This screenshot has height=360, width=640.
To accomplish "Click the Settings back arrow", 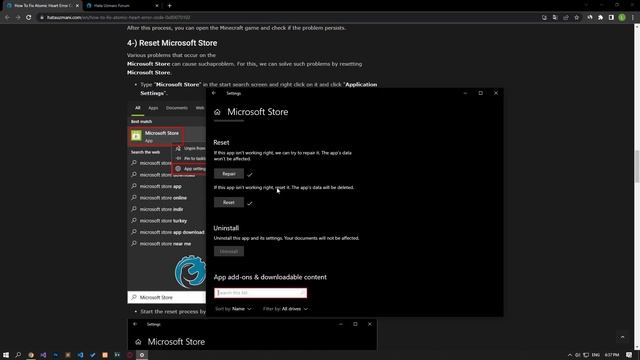I will coord(214,93).
